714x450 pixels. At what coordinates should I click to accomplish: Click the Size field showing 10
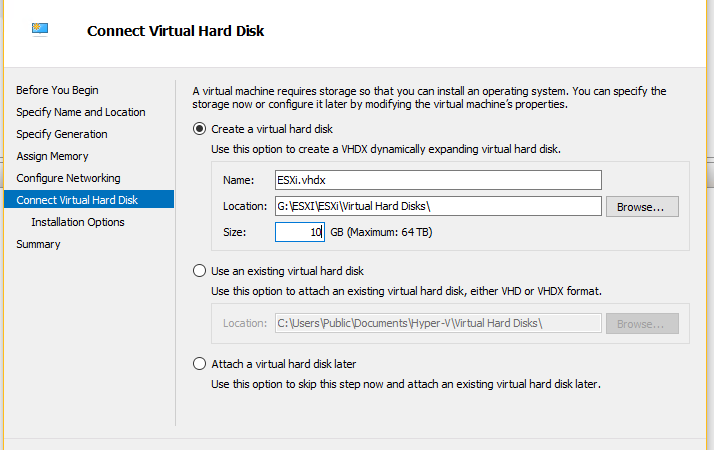(x=299, y=232)
